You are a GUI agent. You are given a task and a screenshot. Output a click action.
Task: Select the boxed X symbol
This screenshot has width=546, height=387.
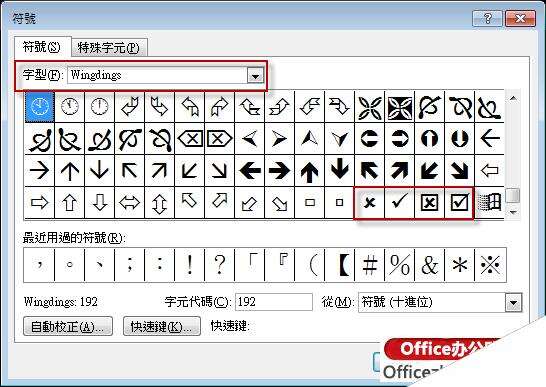tap(429, 202)
